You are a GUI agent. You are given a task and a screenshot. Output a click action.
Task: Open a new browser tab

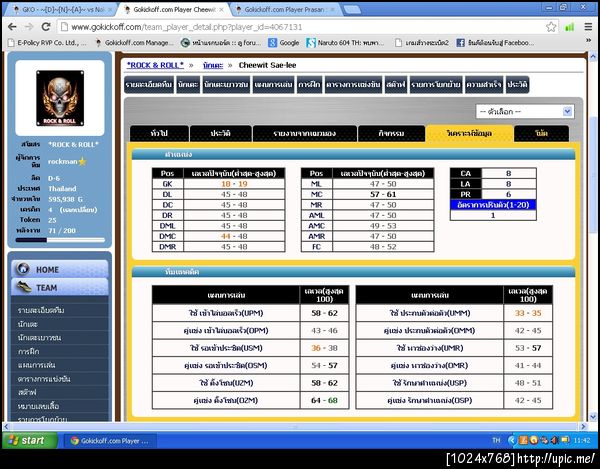tap(352, 10)
